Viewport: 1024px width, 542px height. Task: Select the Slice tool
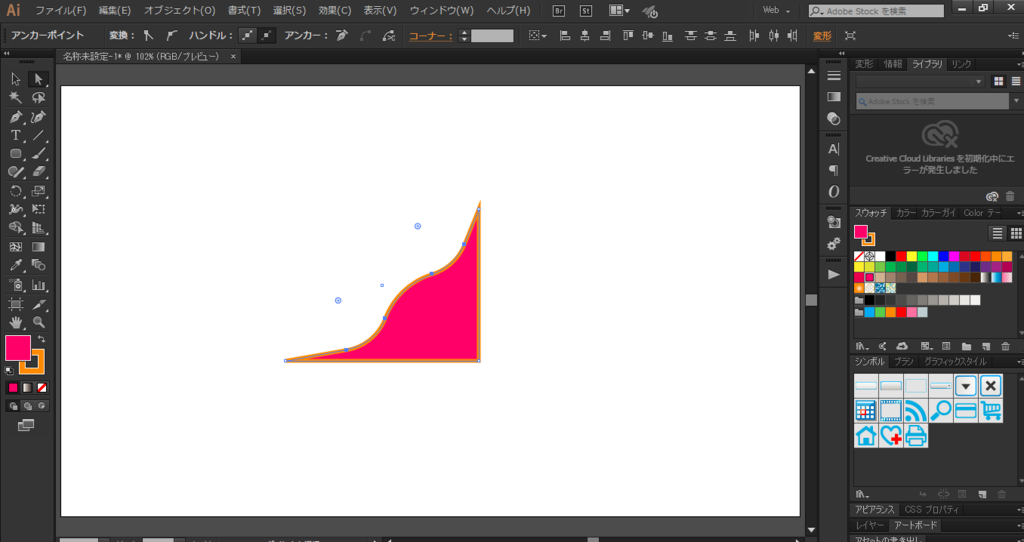(x=39, y=304)
